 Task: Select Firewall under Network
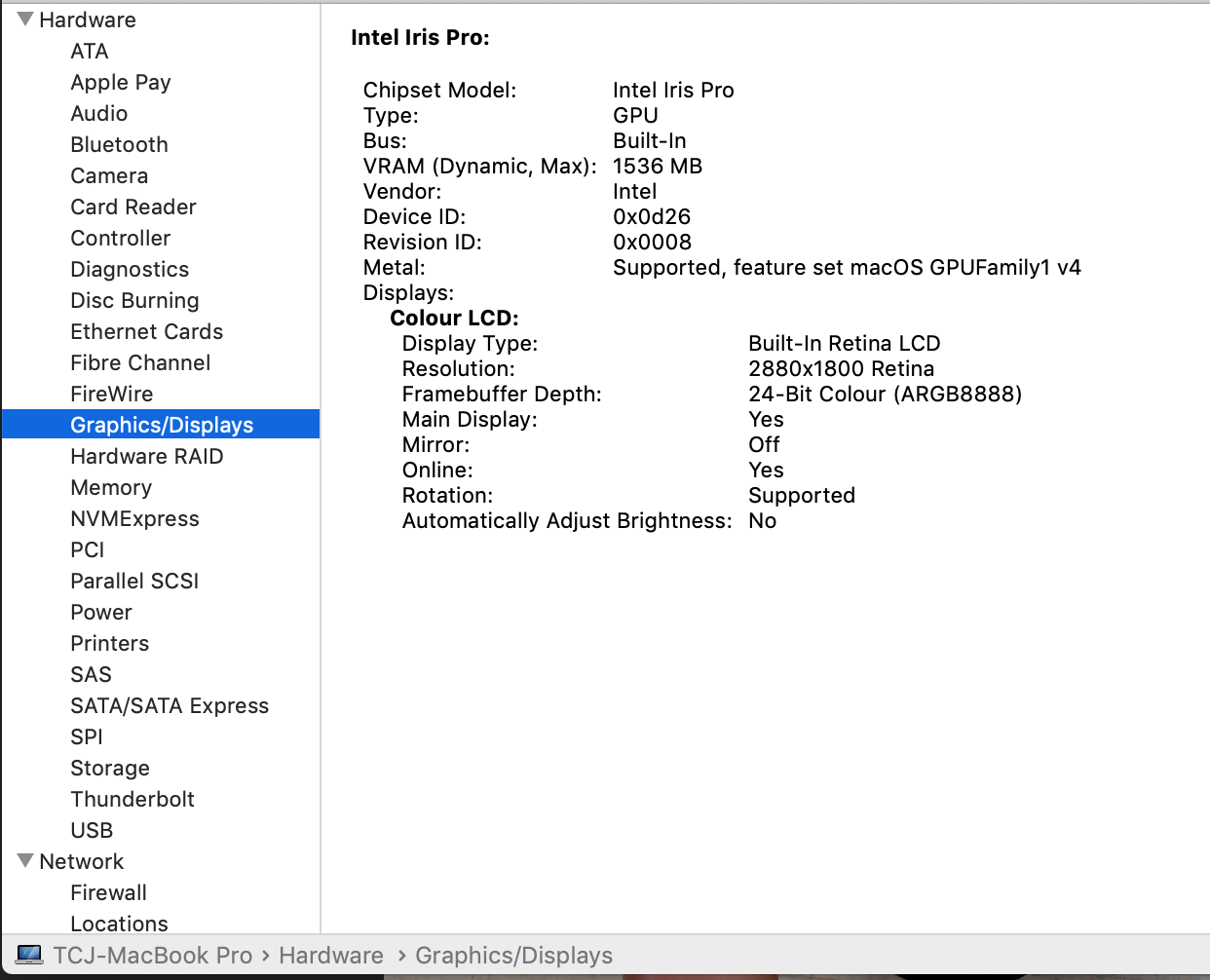109,892
